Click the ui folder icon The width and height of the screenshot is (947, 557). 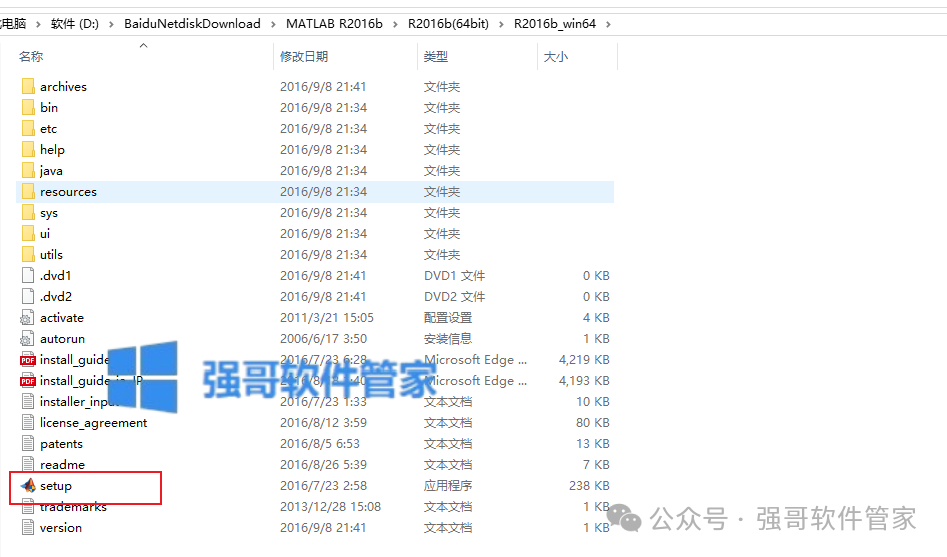point(28,233)
